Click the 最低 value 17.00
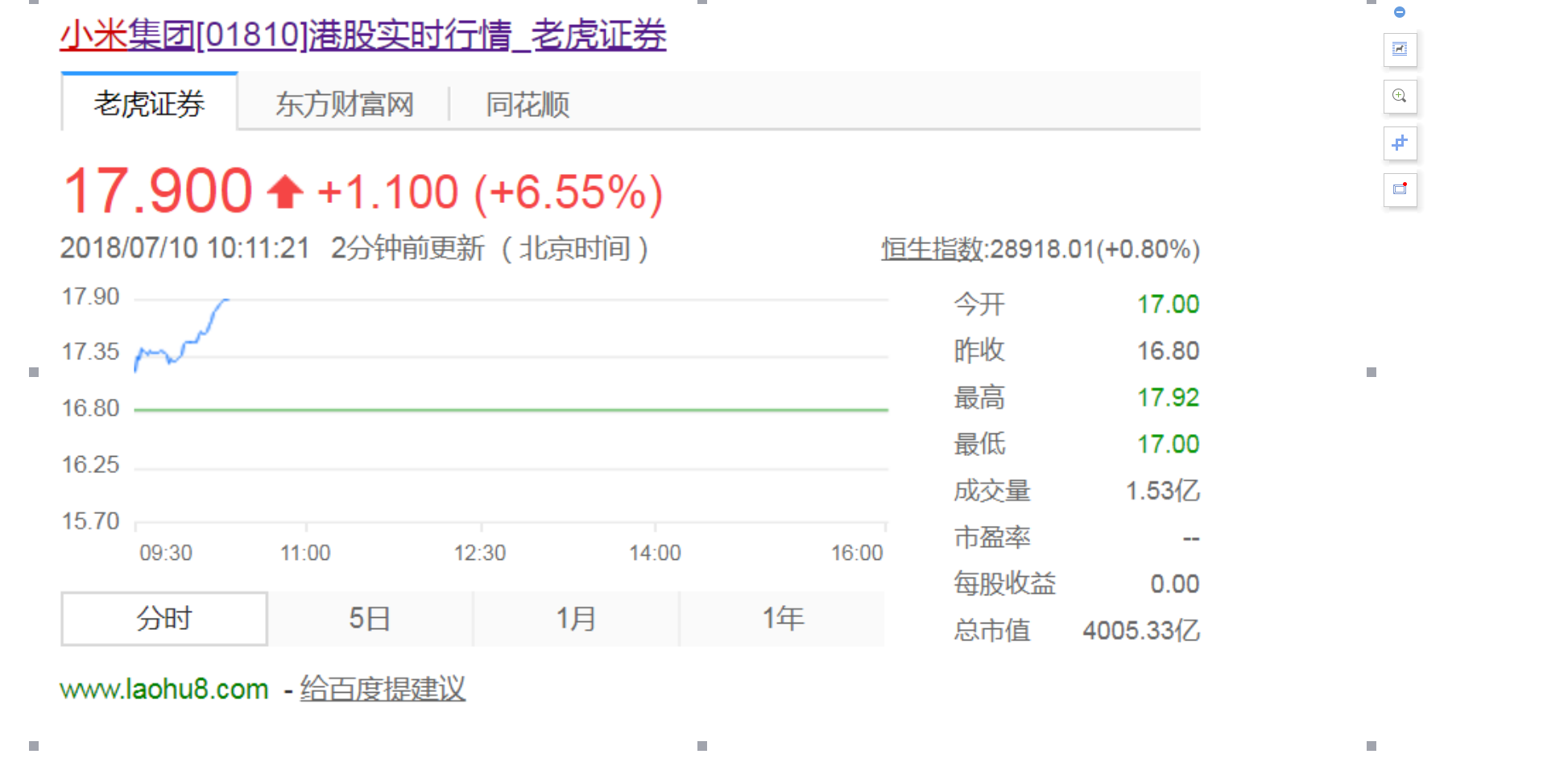 click(x=1168, y=444)
